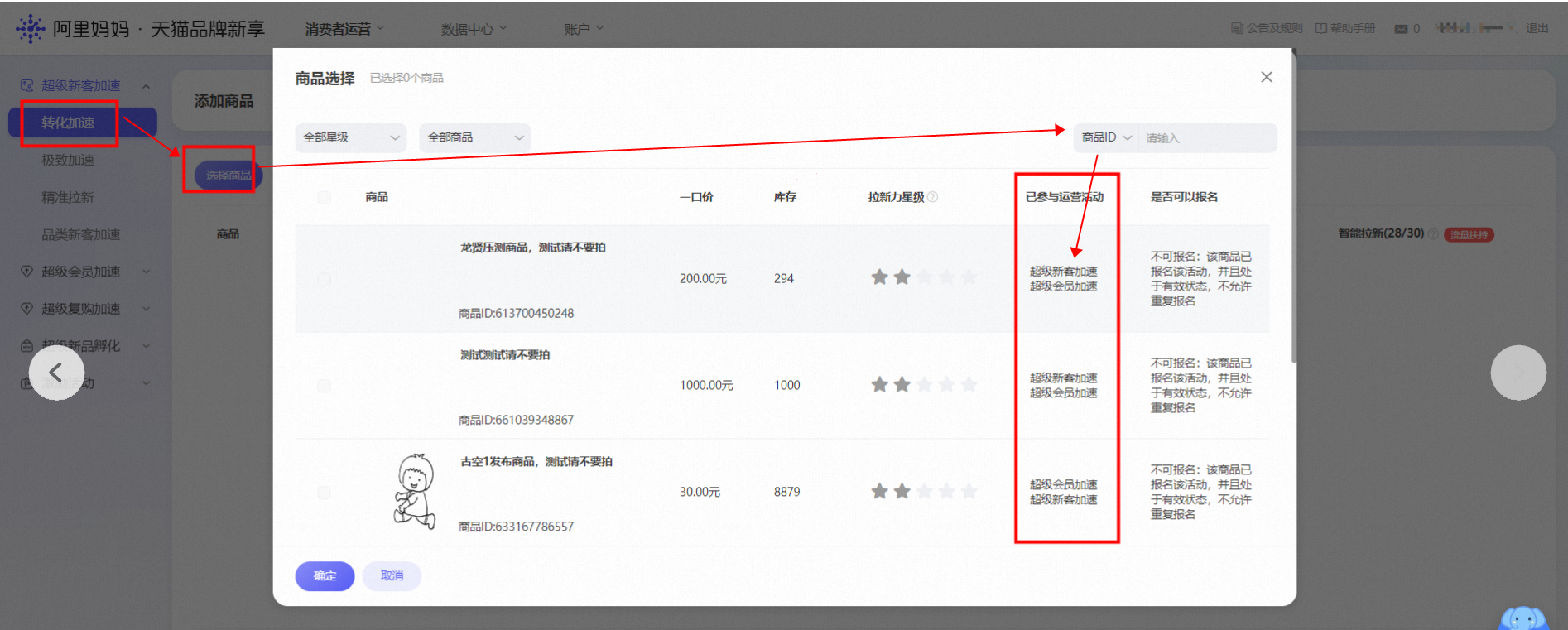The image size is (1568, 630).
Task: Click the 超级会员加速 shield icon
Action: [26, 272]
